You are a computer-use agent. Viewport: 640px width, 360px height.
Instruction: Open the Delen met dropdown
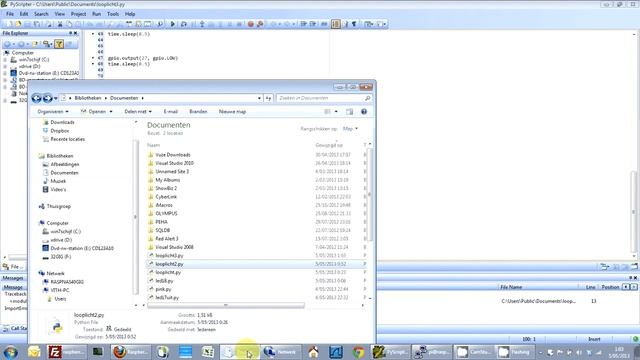(x=138, y=111)
